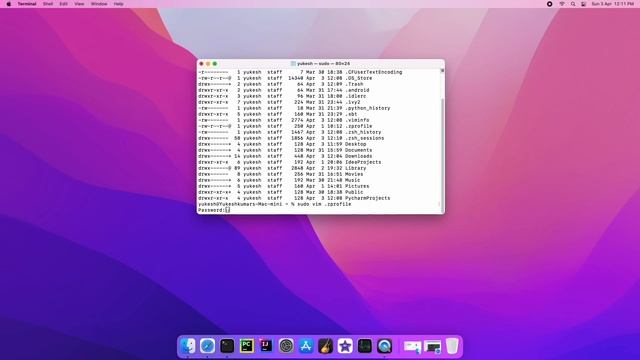Screen dimensions: 640x360
Task: Open Control Center in the menu bar
Action: pos(584,4)
